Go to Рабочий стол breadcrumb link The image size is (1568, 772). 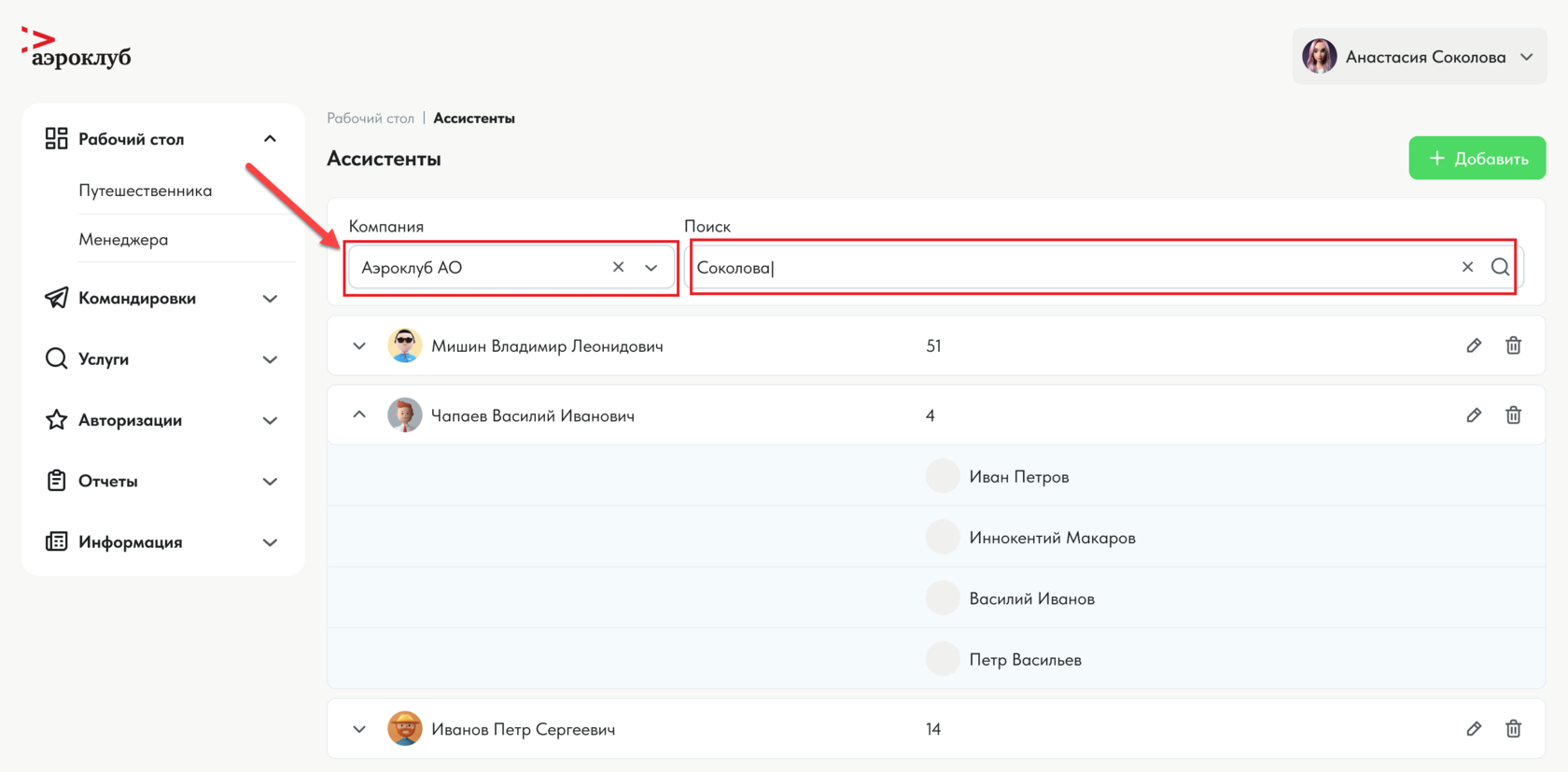tap(371, 119)
